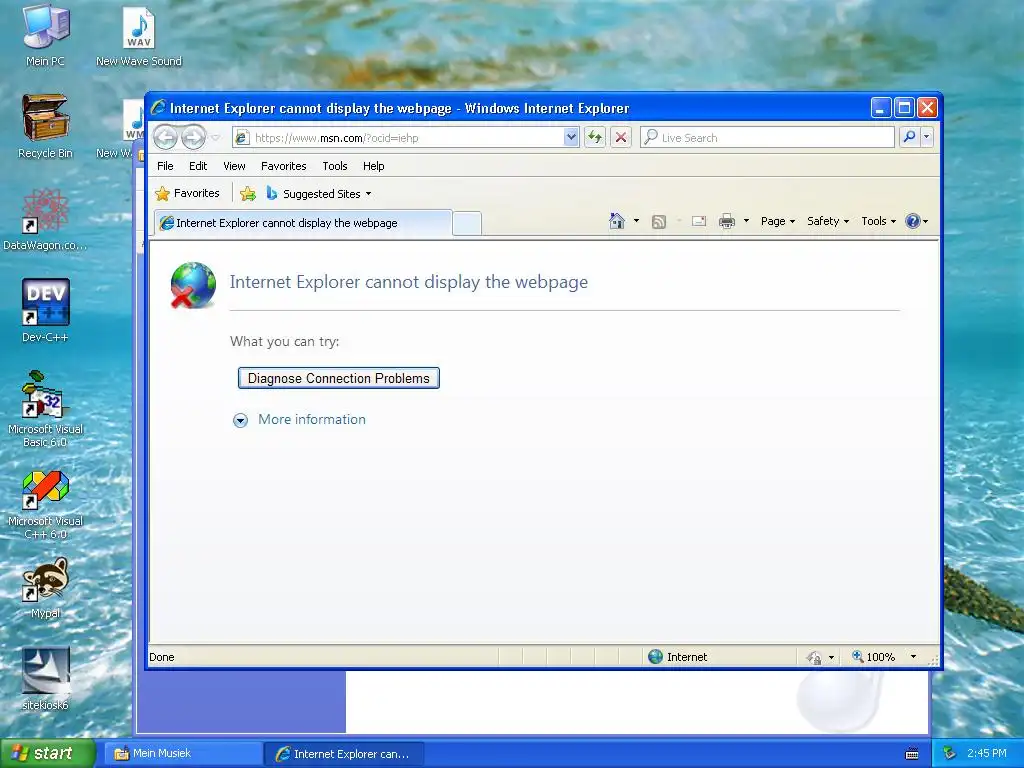Go to the Home page icon
Viewport: 1024px width, 768px height.
click(x=616, y=221)
